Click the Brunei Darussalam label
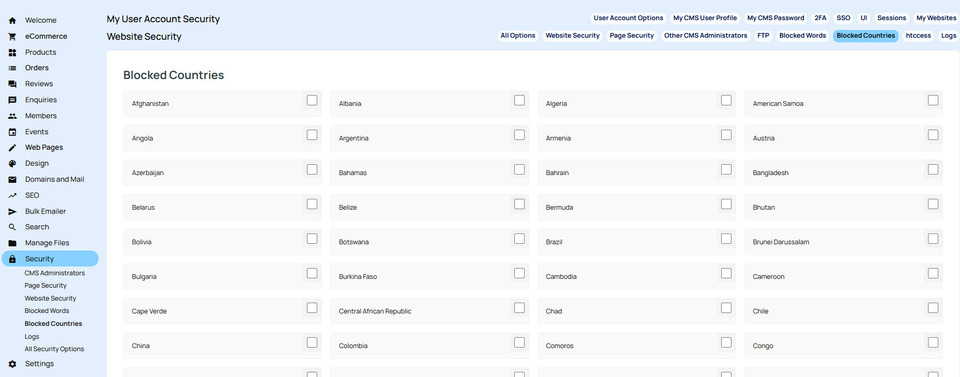The image size is (960, 377). point(781,242)
